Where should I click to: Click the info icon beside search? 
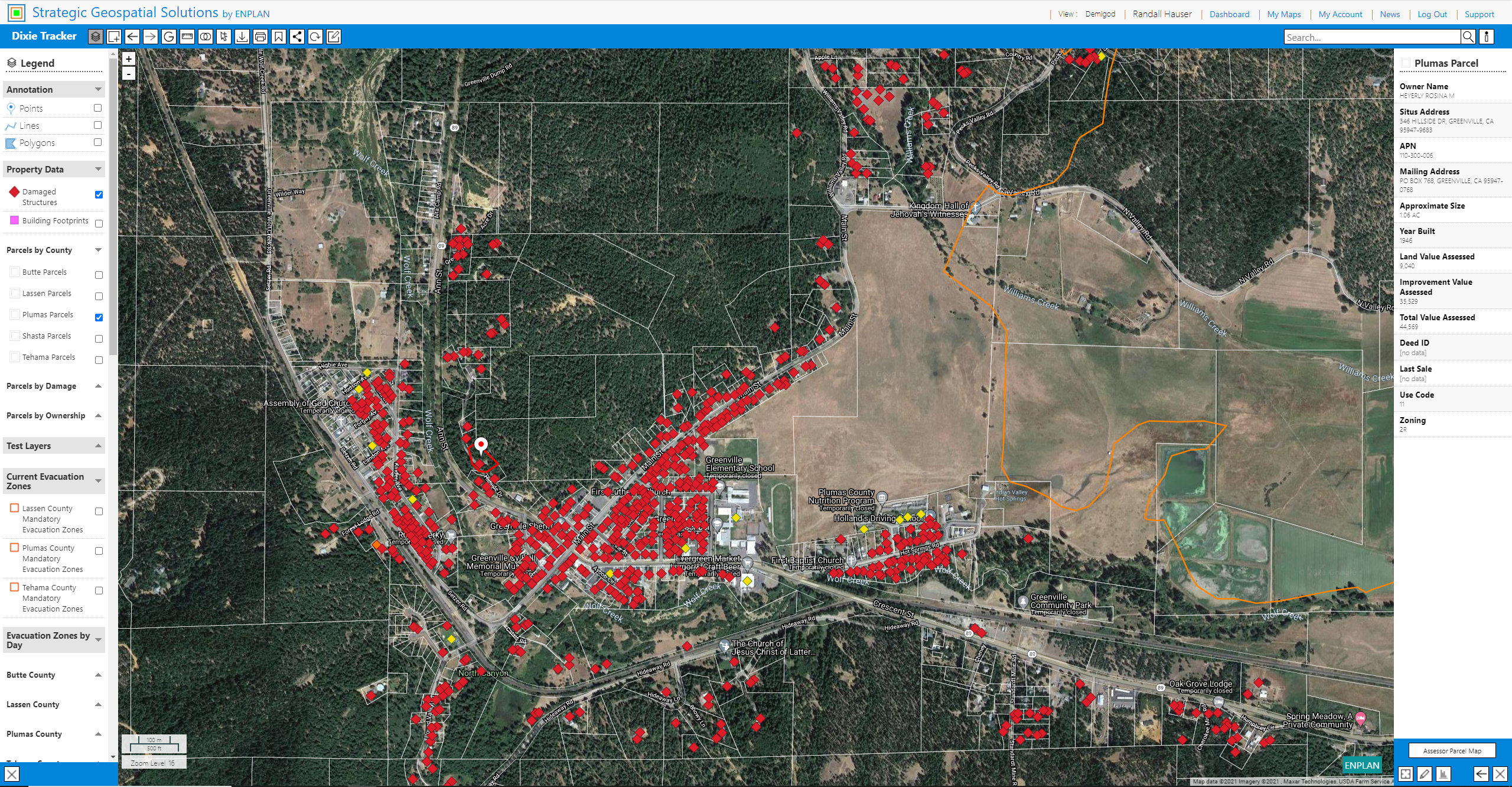click(1487, 37)
